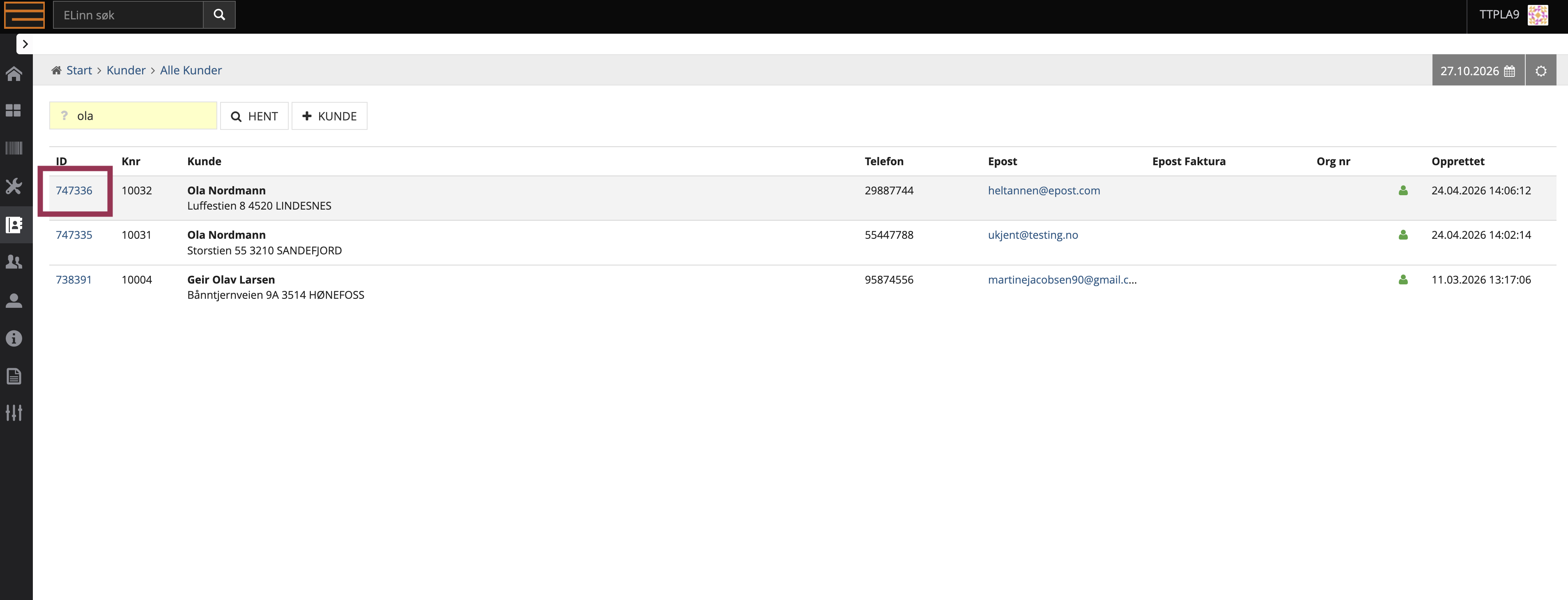Open the info circle icon in the sidebar
Viewport: 1568px width, 600px height.
[x=14, y=338]
